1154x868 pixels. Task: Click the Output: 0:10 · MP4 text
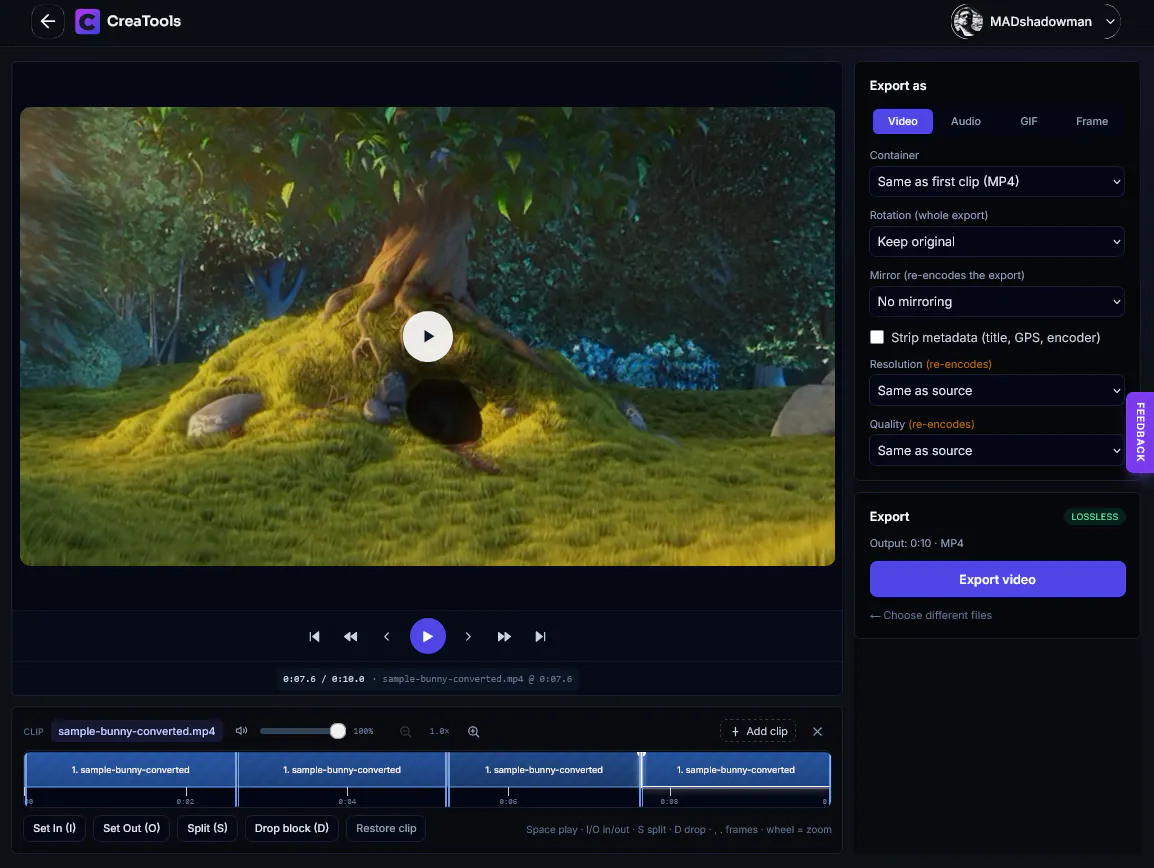[x=916, y=543]
